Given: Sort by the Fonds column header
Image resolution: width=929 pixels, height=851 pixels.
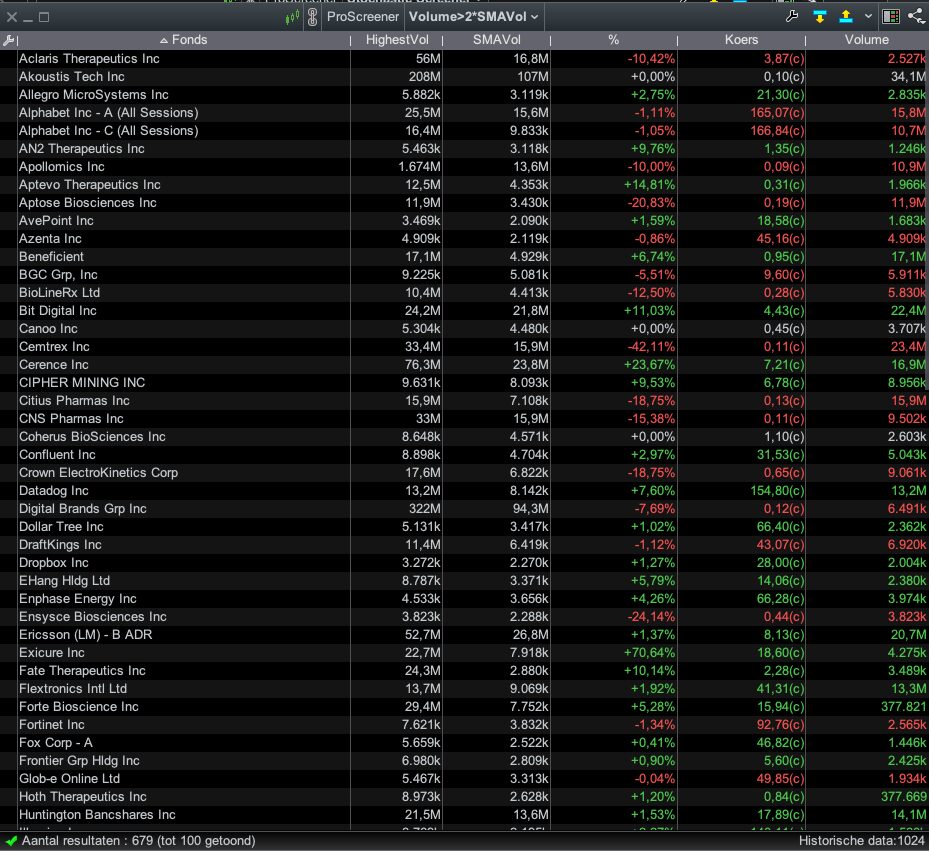Looking at the screenshot, I should pos(184,40).
